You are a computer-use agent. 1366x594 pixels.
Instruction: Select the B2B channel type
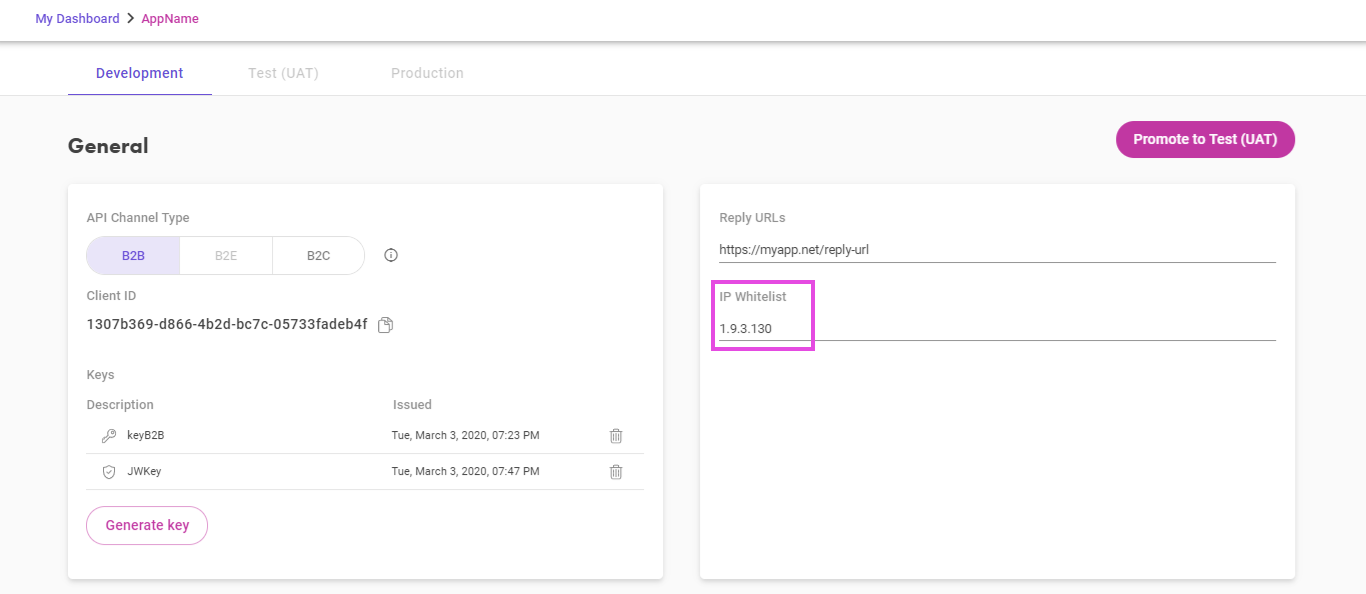(x=133, y=255)
